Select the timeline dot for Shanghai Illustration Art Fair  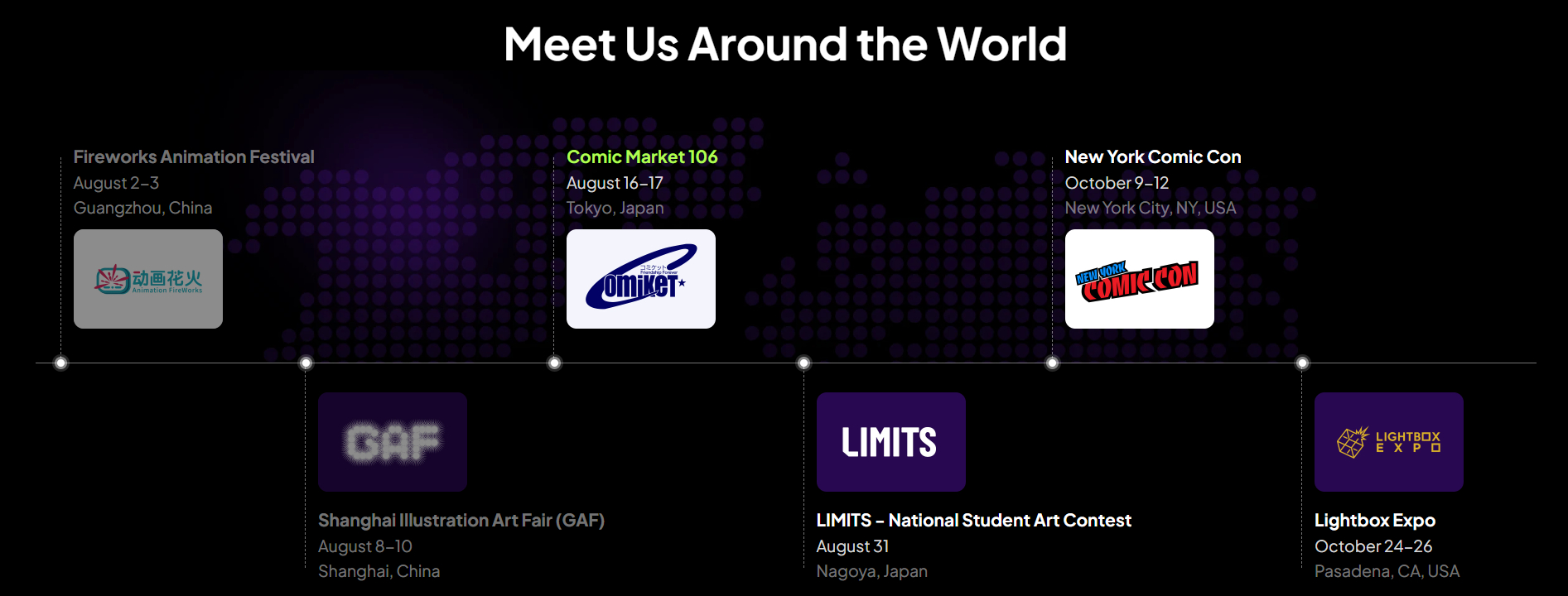coord(306,363)
